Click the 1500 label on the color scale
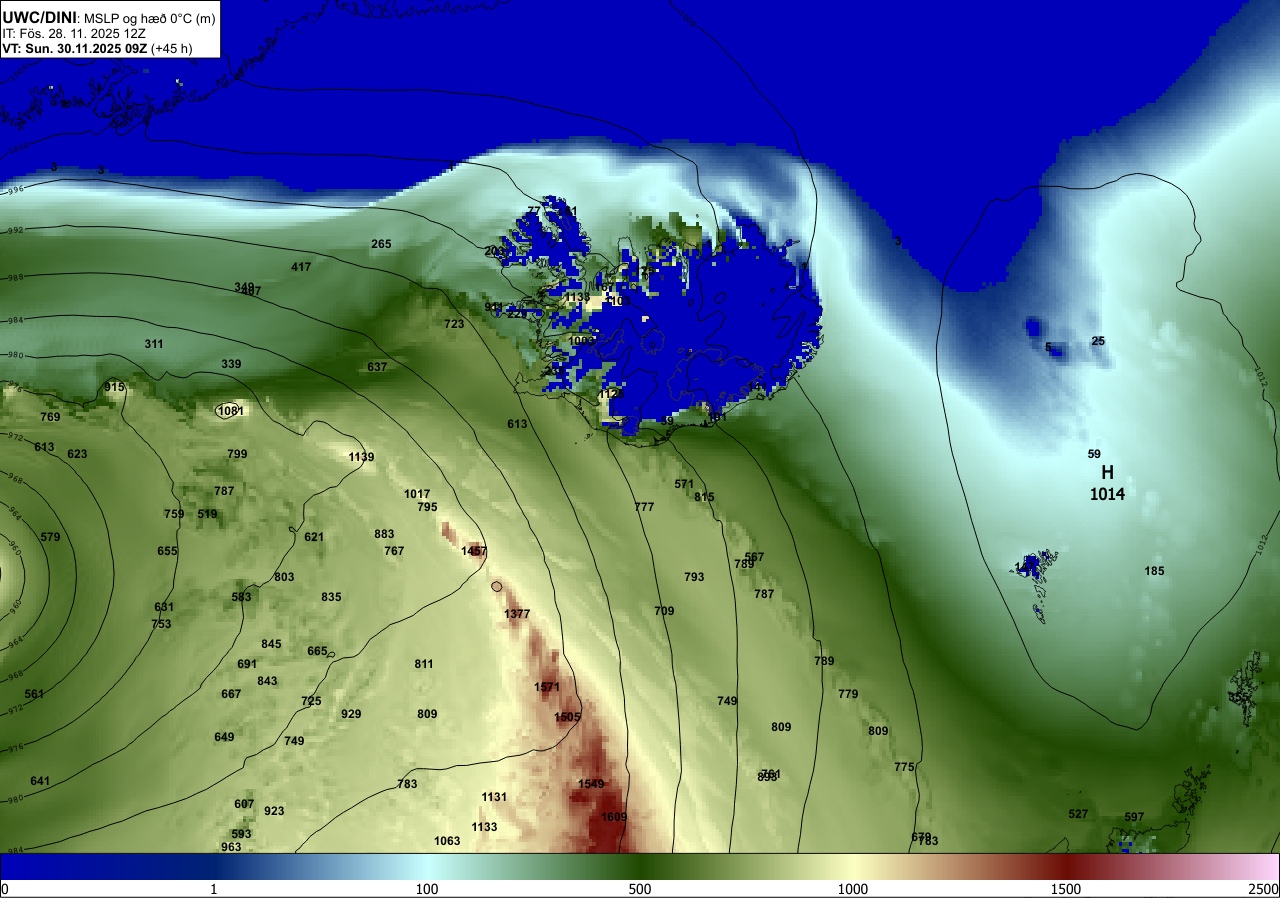This screenshot has width=1280, height=898. [1066, 889]
